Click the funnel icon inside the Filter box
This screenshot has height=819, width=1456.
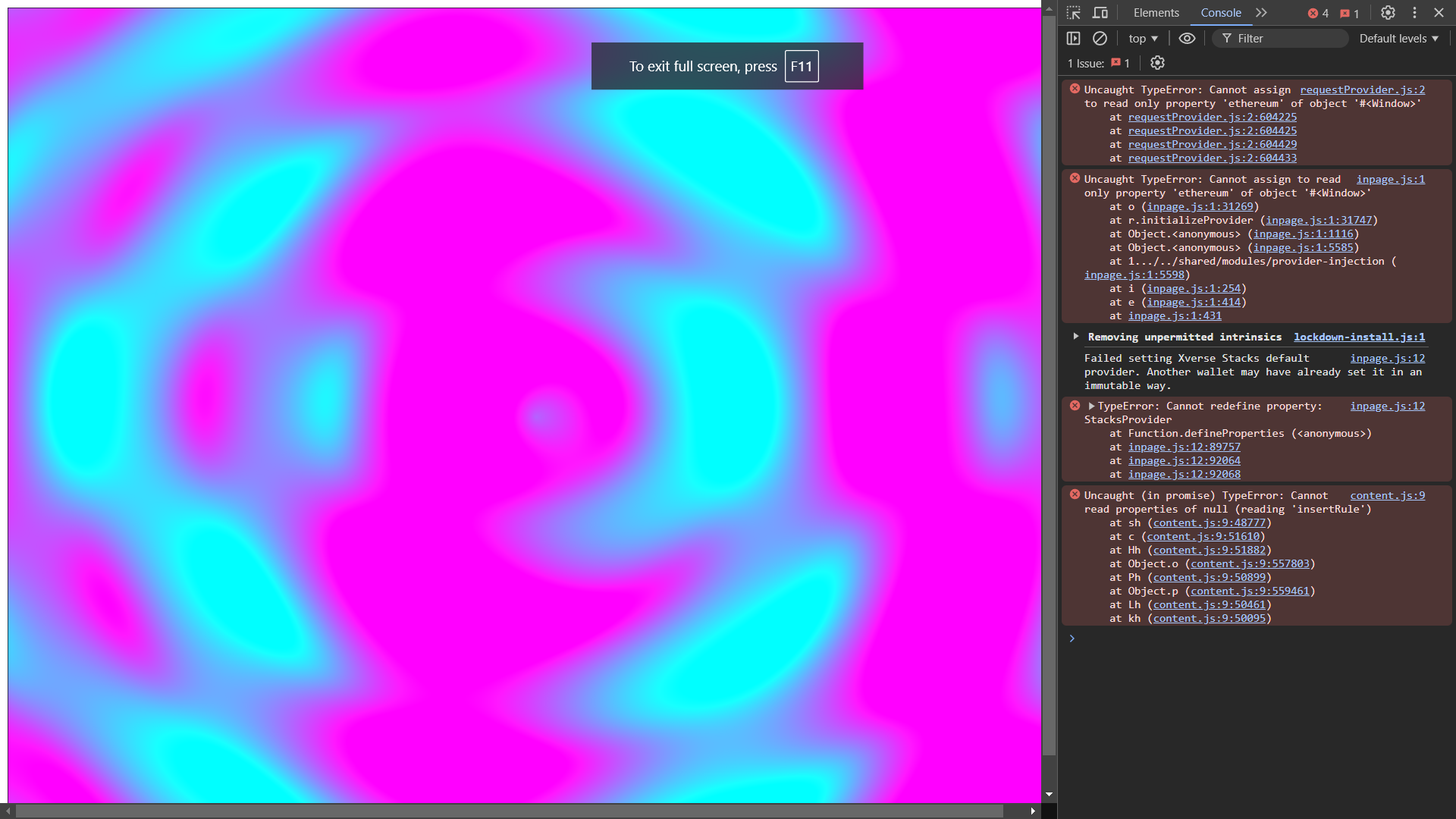1228,38
